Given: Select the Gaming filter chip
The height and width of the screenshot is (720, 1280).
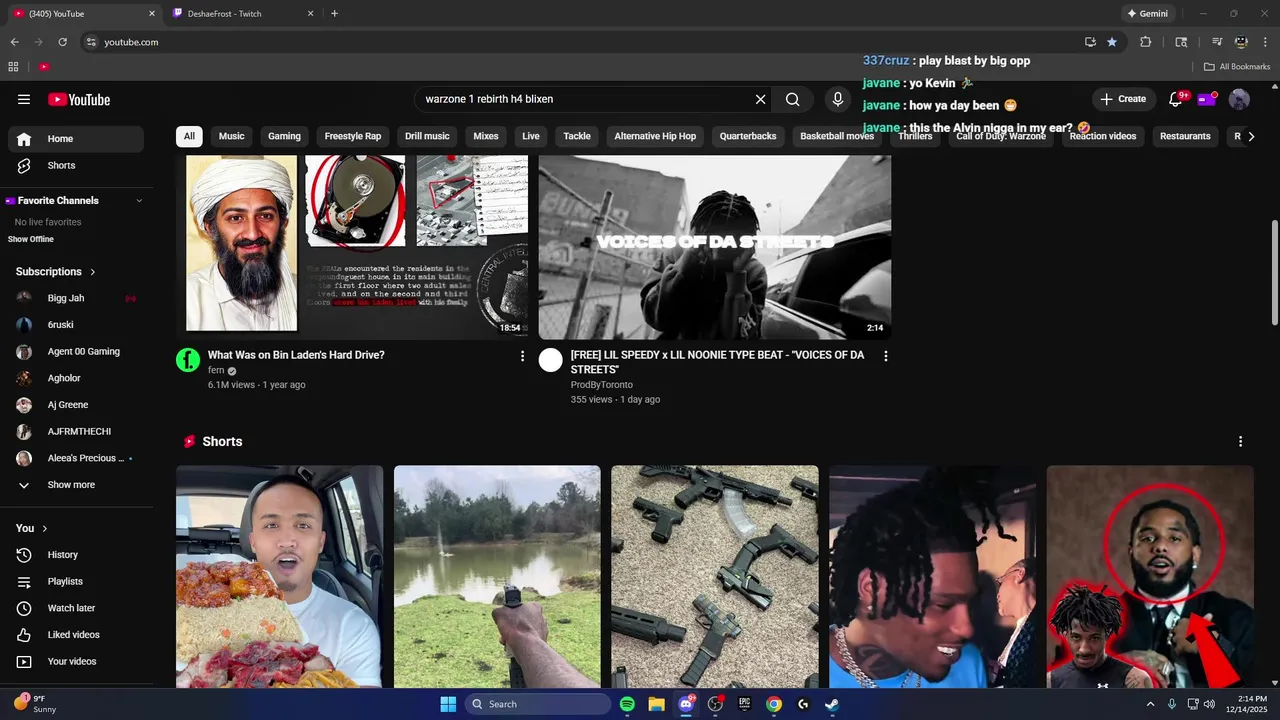Looking at the screenshot, I should (x=284, y=136).
